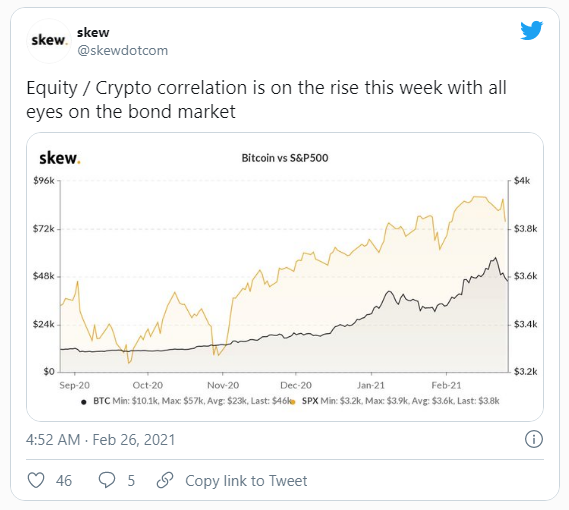The width and height of the screenshot is (569, 510).
Task: Open the tweet info circle icon
Action: point(534,439)
